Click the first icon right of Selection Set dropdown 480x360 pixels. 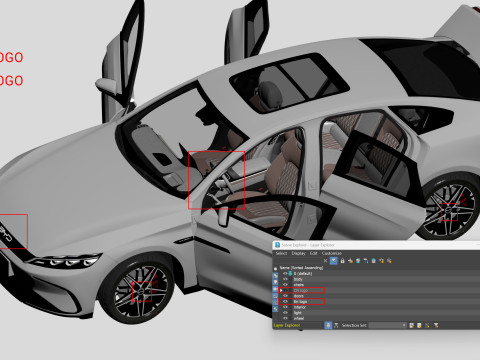tap(412, 325)
